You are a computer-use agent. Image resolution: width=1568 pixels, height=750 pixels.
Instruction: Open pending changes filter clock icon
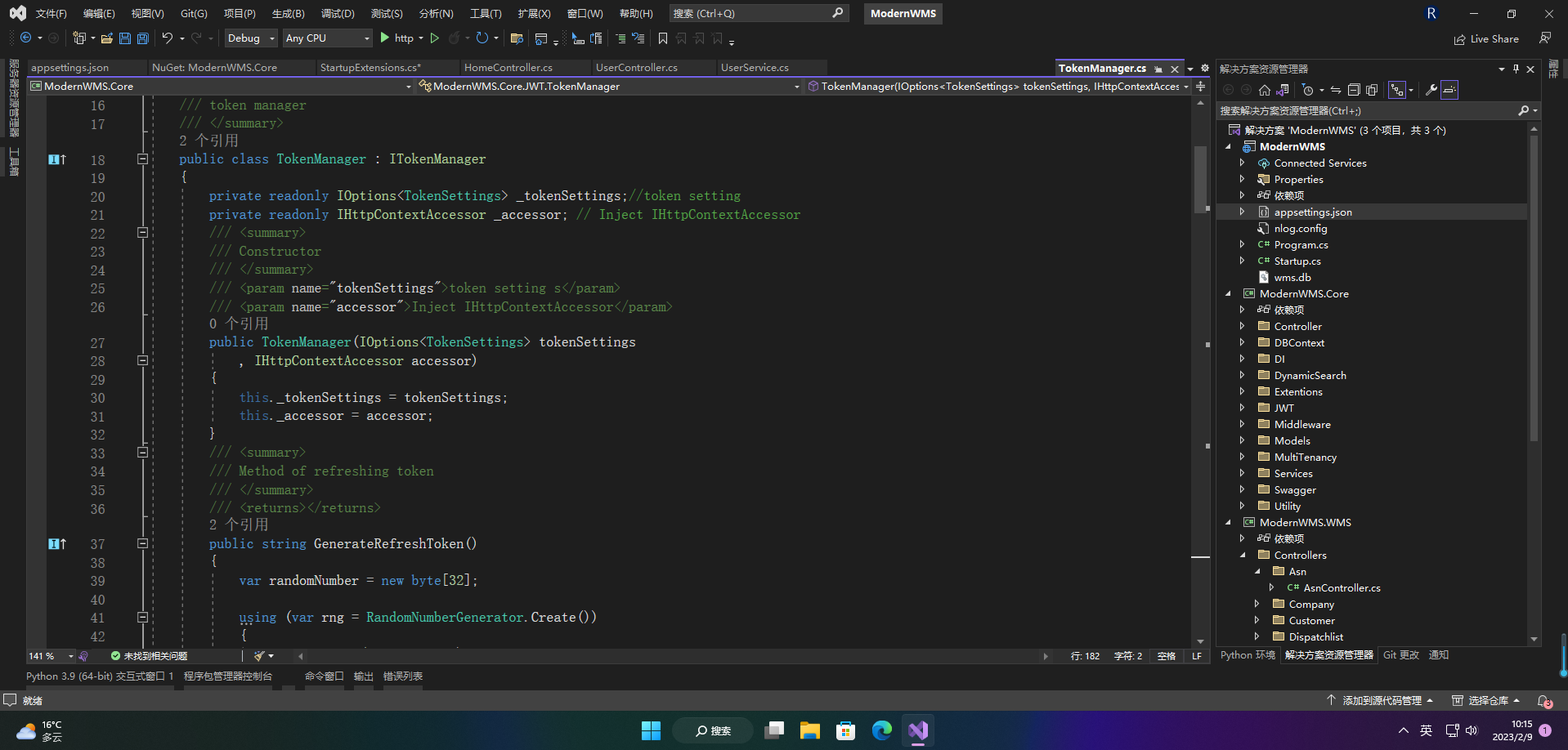click(1308, 90)
